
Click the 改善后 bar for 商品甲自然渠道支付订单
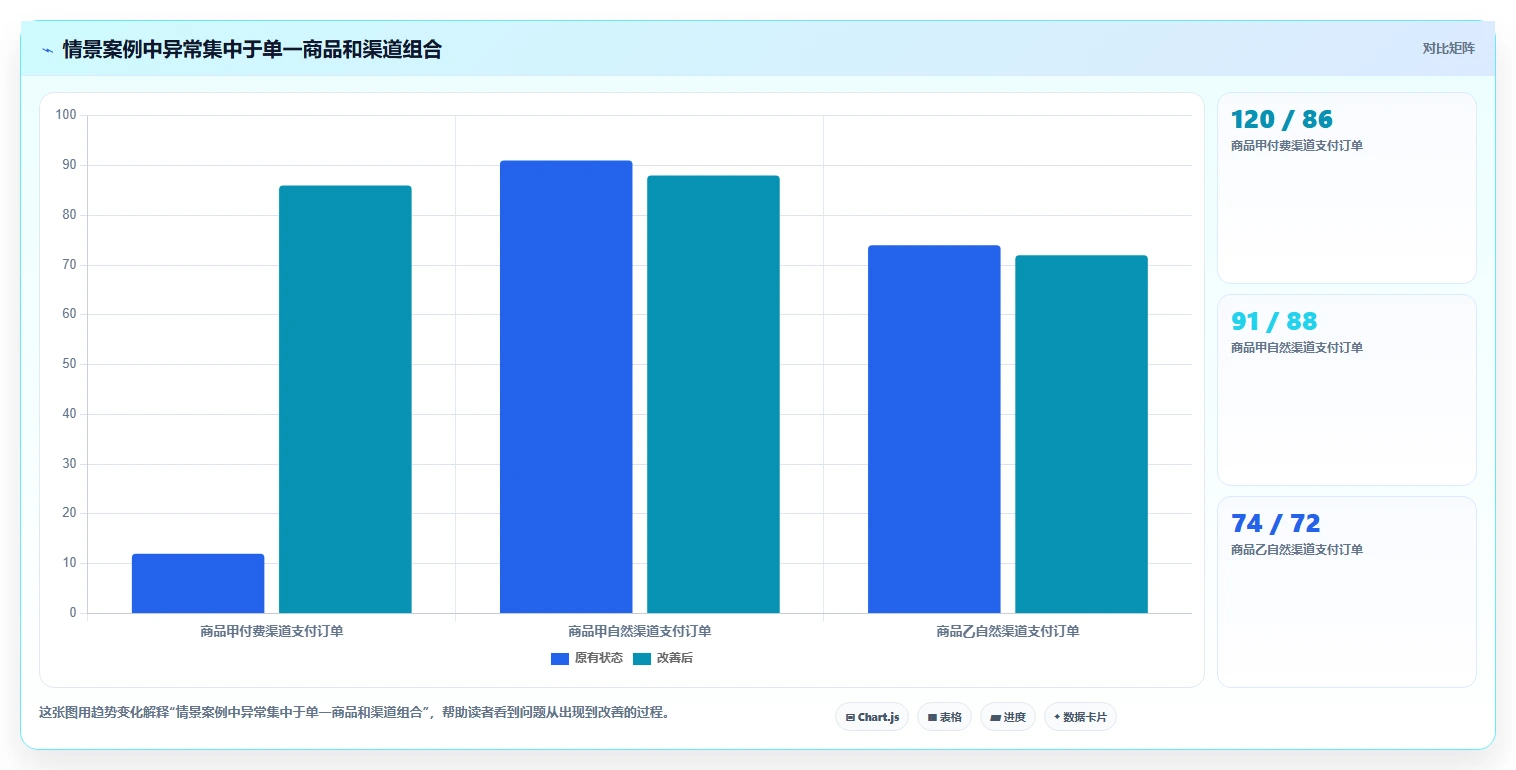[x=713, y=394]
